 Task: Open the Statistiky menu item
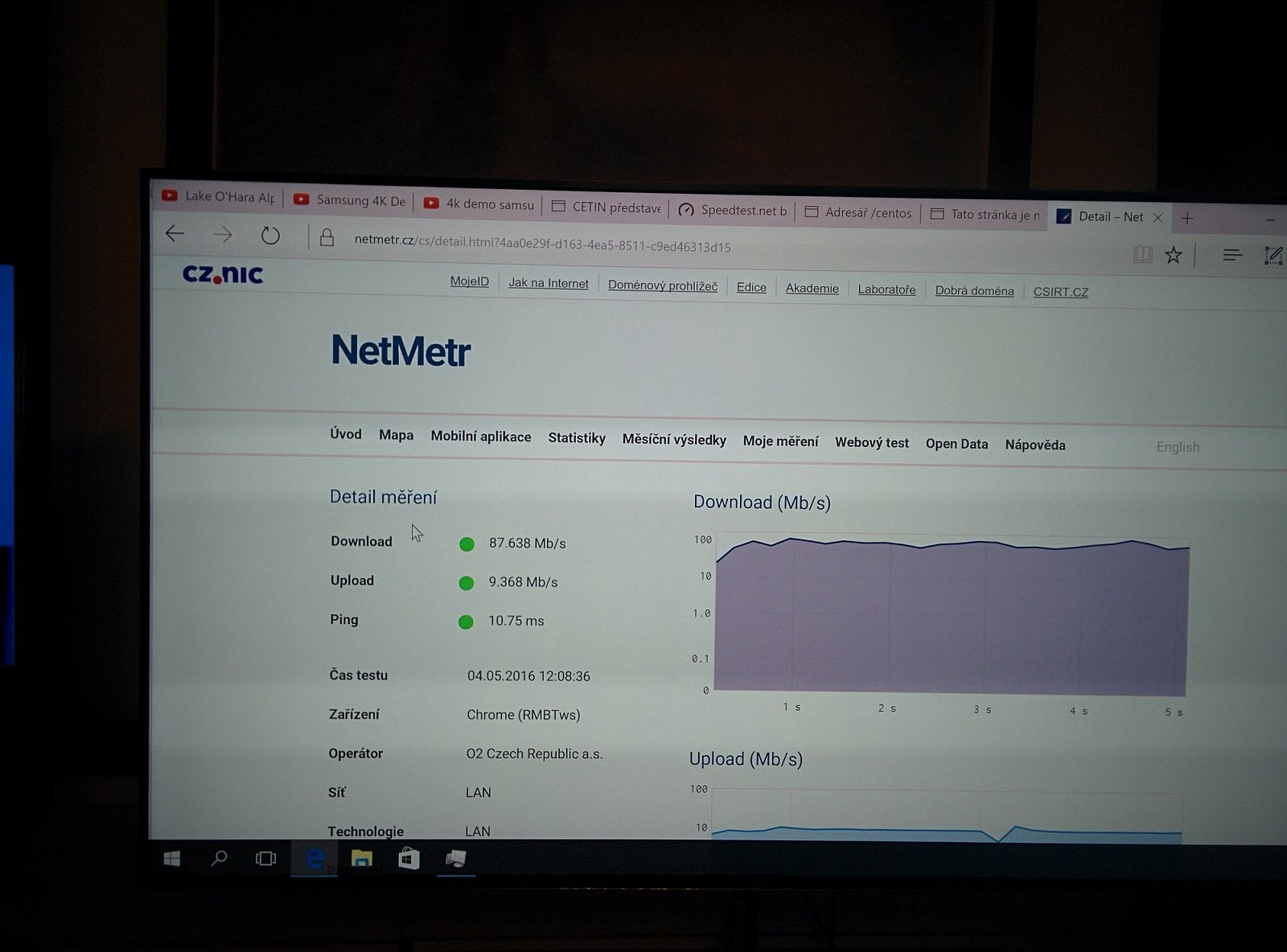tap(577, 438)
